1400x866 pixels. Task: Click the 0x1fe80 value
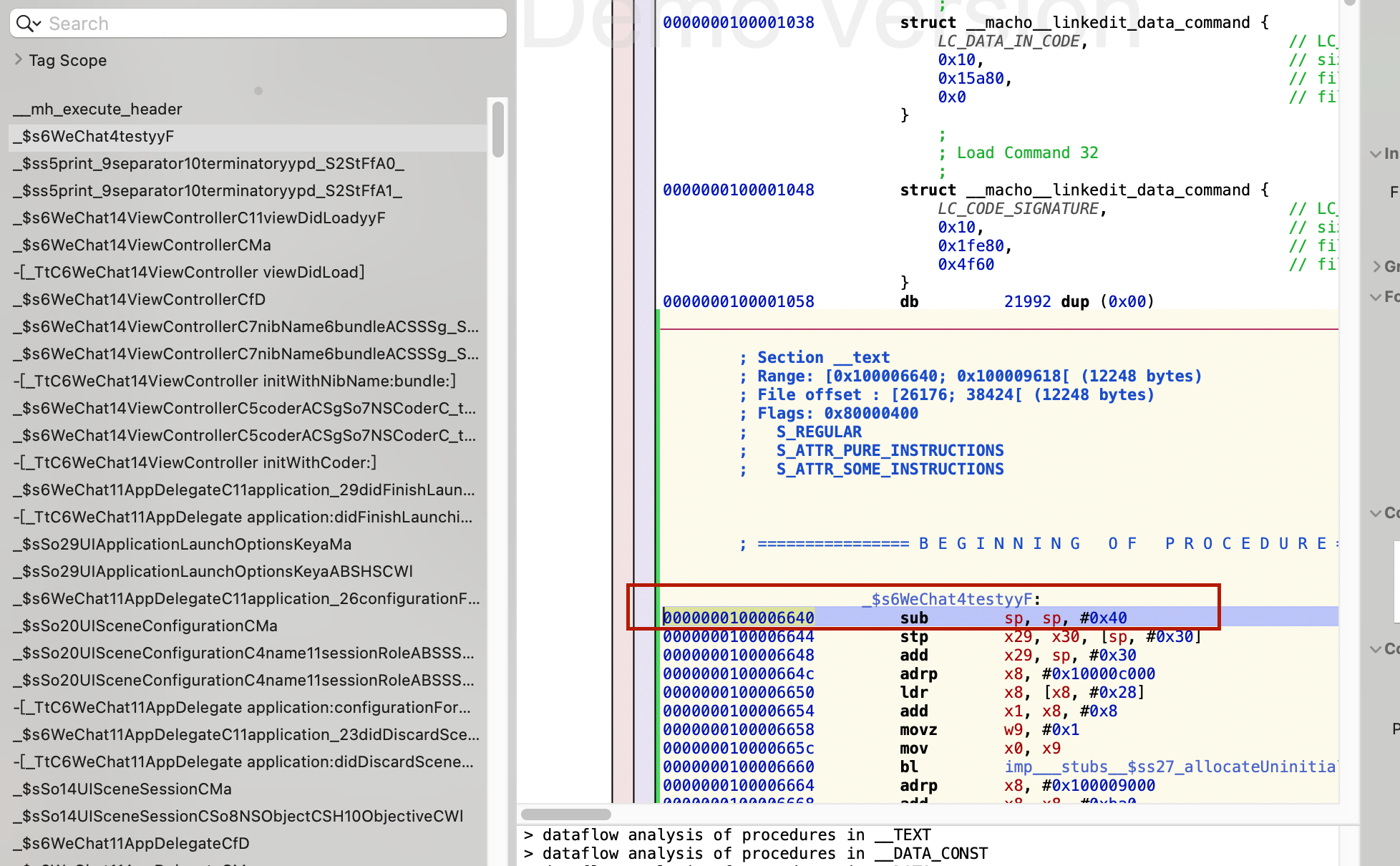click(x=971, y=245)
